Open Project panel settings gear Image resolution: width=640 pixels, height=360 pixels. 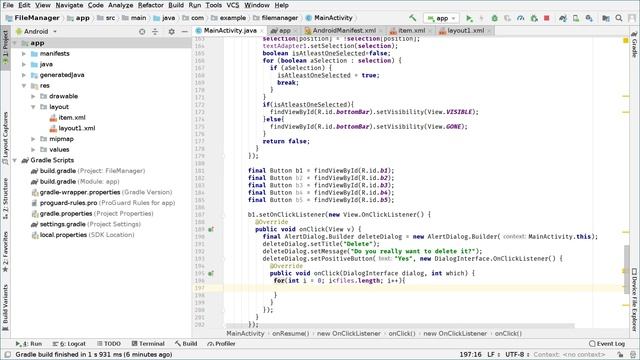(171, 31)
